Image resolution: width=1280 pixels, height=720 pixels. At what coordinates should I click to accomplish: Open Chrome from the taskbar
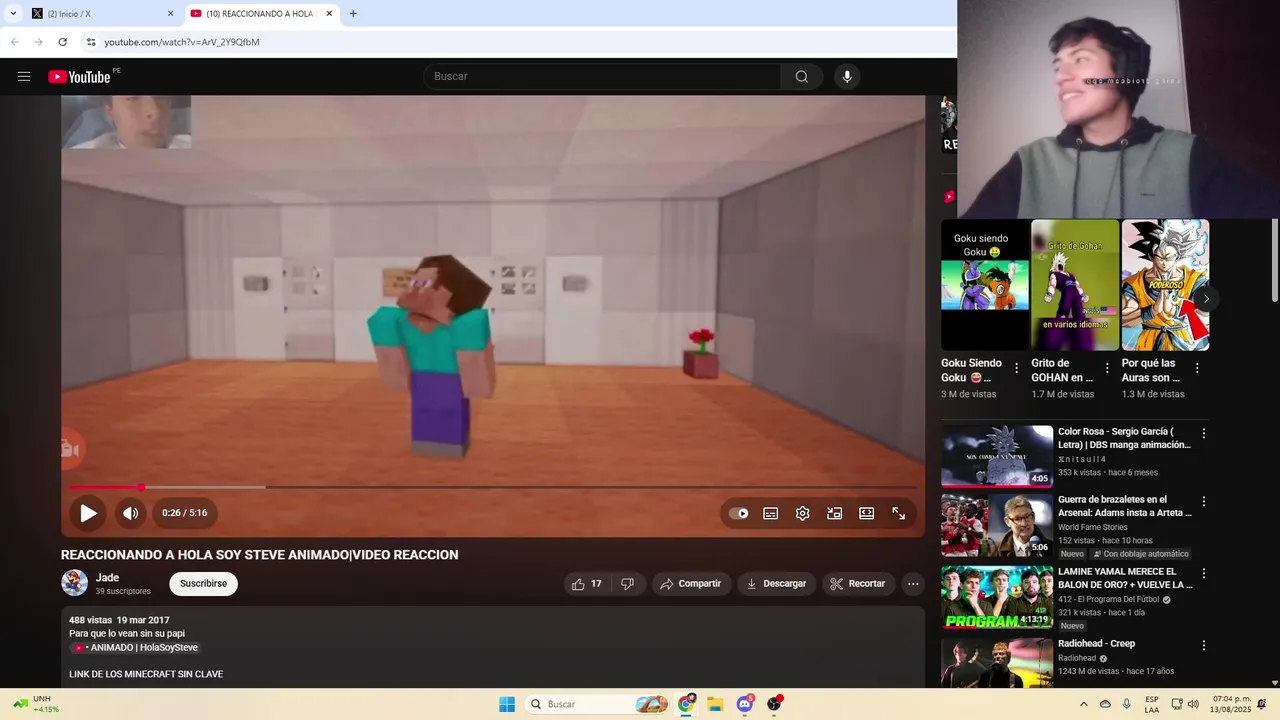click(686, 704)
